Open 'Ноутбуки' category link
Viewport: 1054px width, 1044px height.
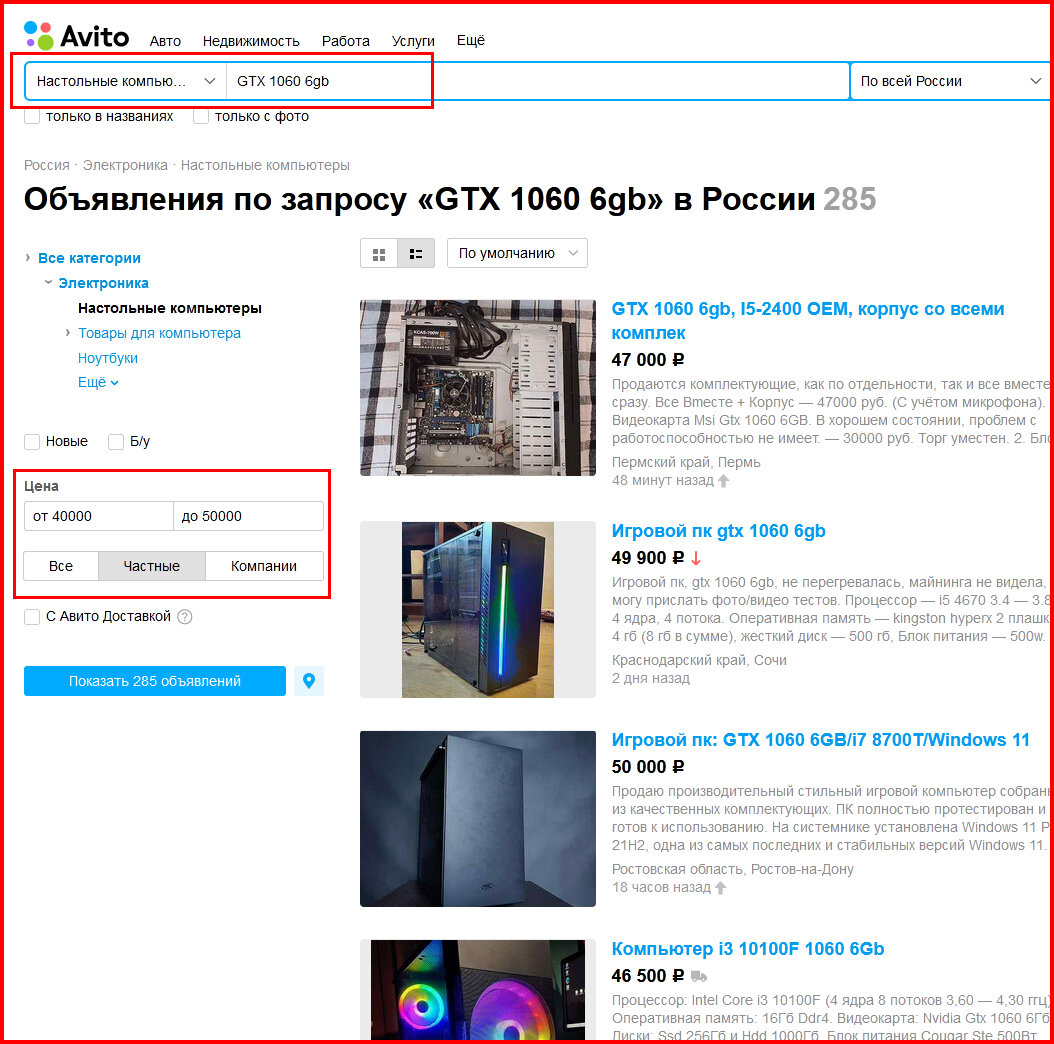coord(108,358)
